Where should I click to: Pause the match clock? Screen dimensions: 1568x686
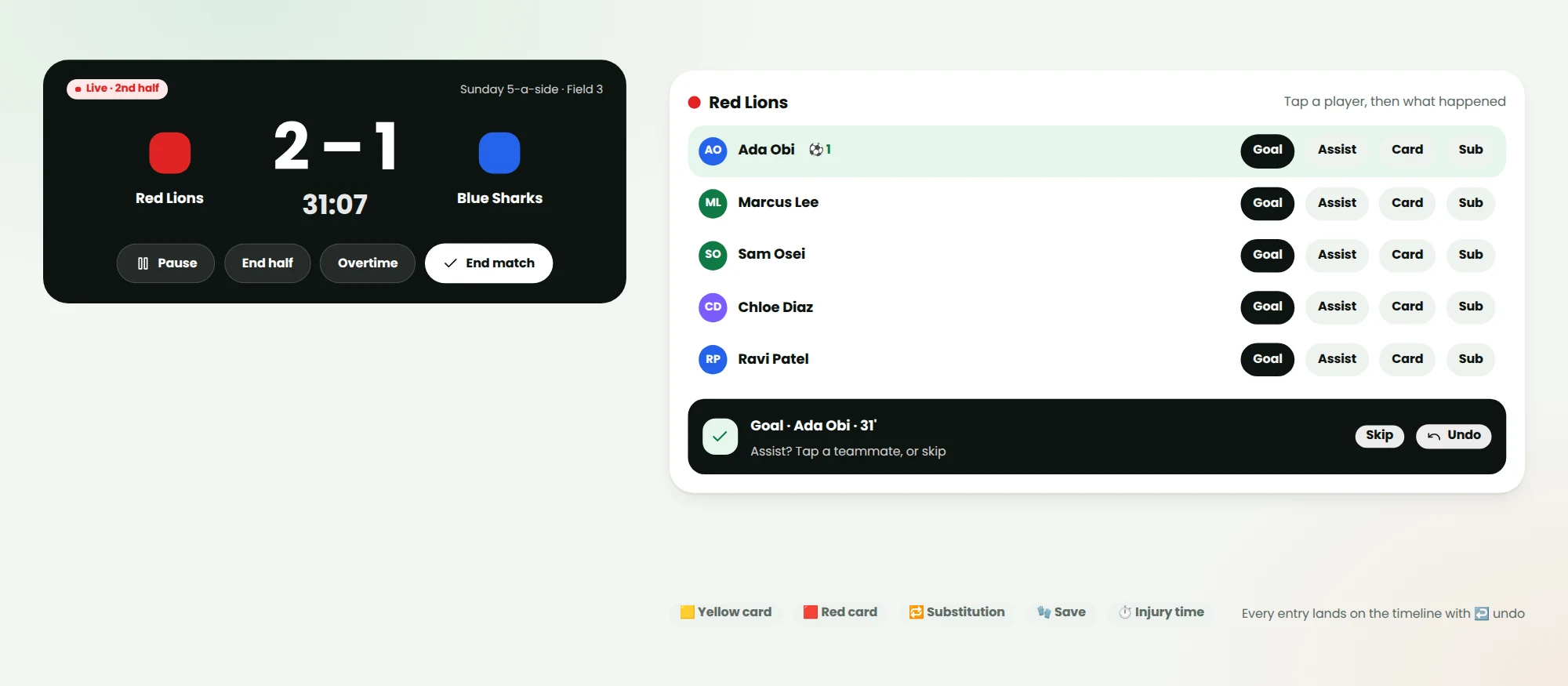coord(165,263)
